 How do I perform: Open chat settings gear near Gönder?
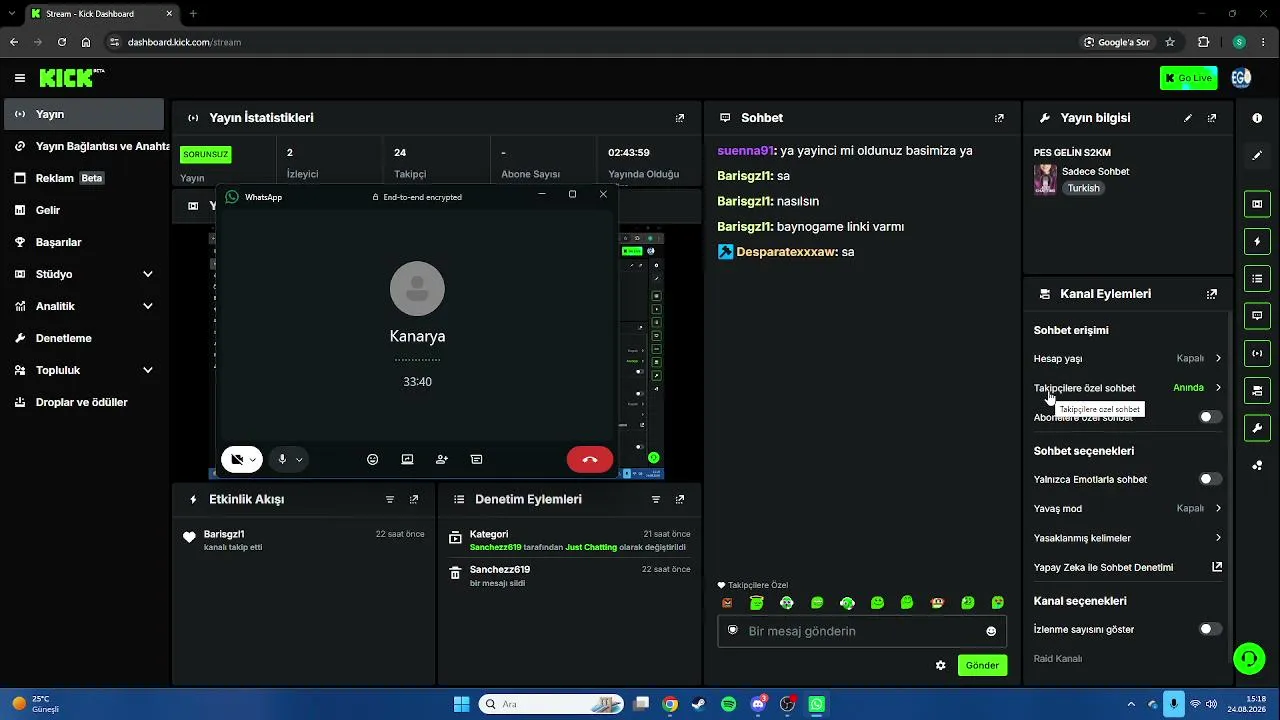point(940,665)
